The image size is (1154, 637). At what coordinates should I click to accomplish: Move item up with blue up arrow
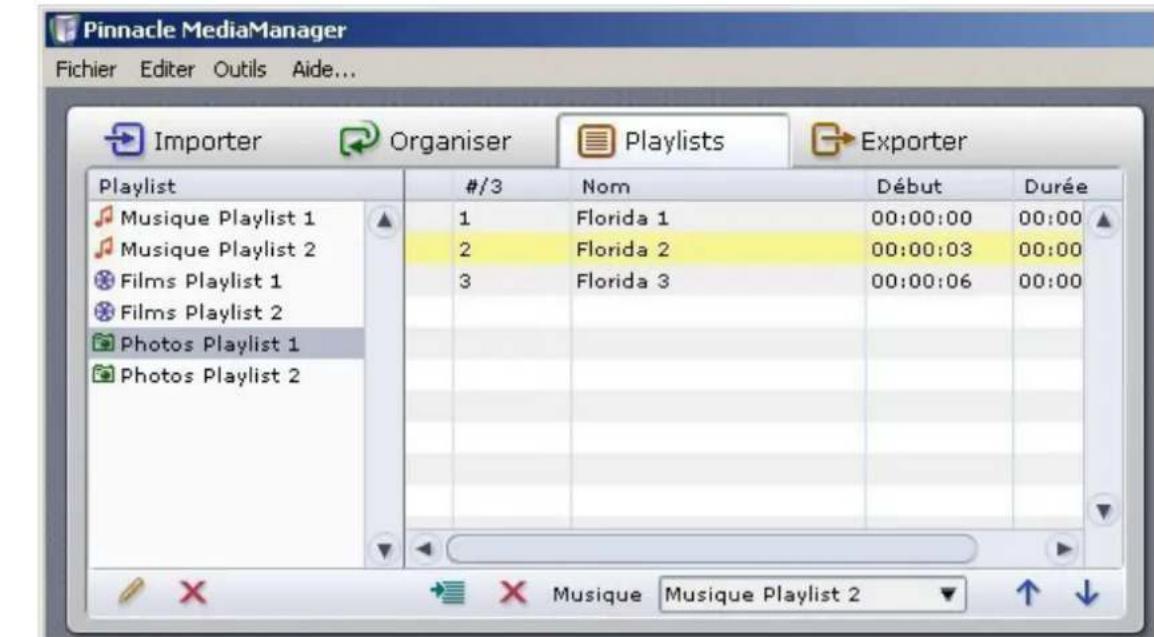[x=1028, y=593]
